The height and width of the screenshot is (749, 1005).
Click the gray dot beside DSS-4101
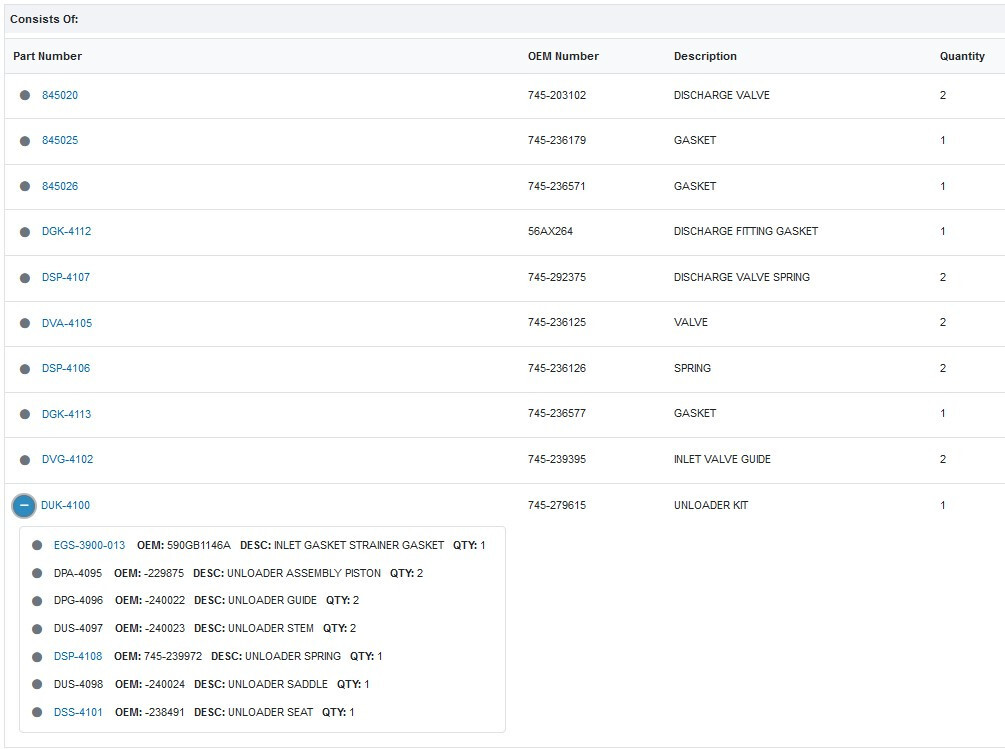37,712
